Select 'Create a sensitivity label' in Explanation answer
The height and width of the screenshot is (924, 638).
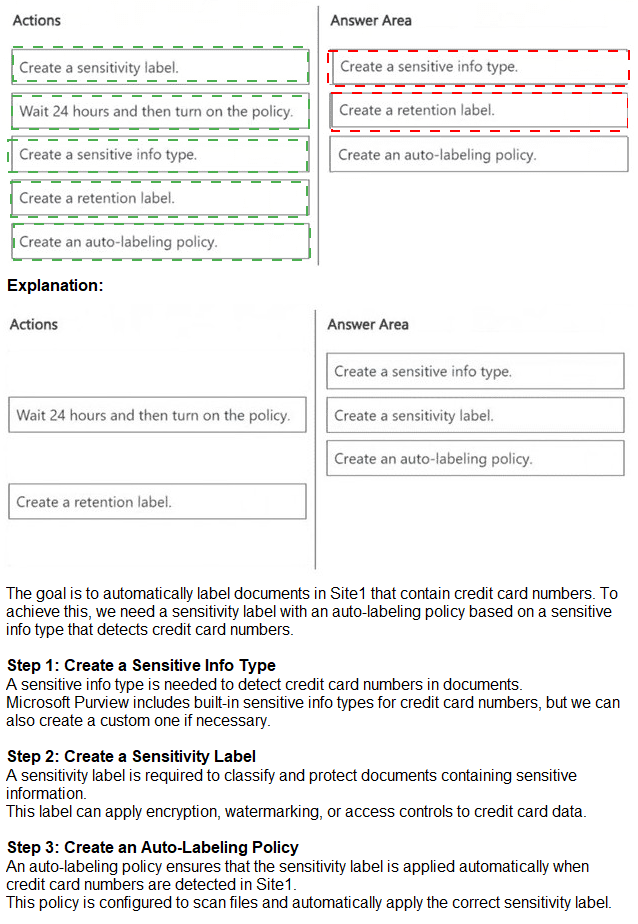[475, 415]
